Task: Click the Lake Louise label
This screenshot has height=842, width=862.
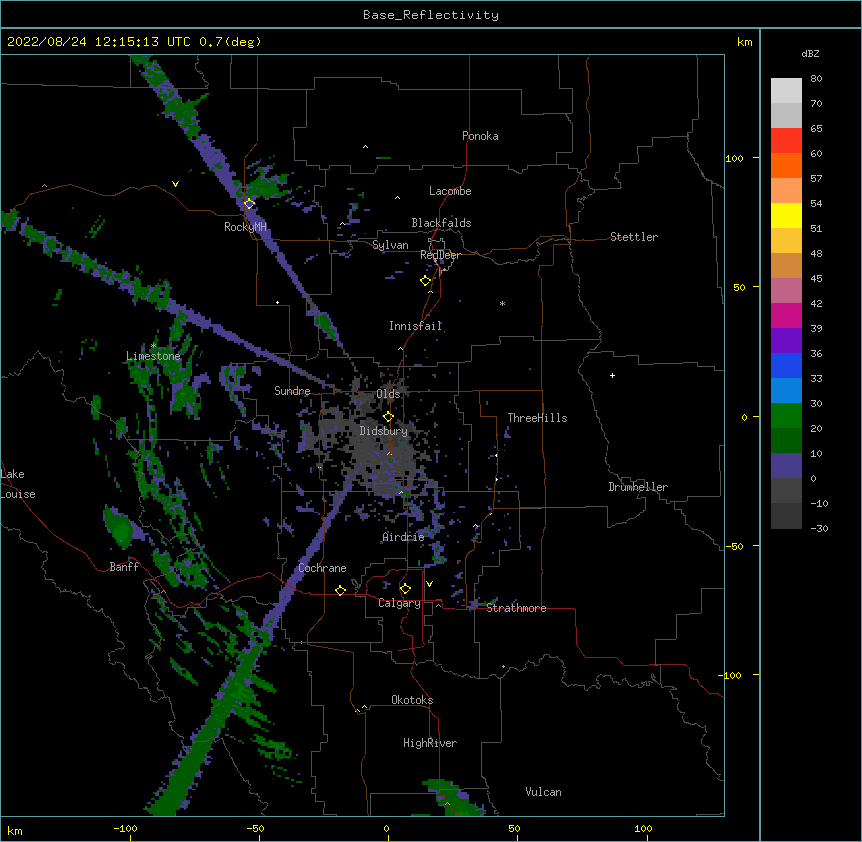Action: (x=17, y=484)
